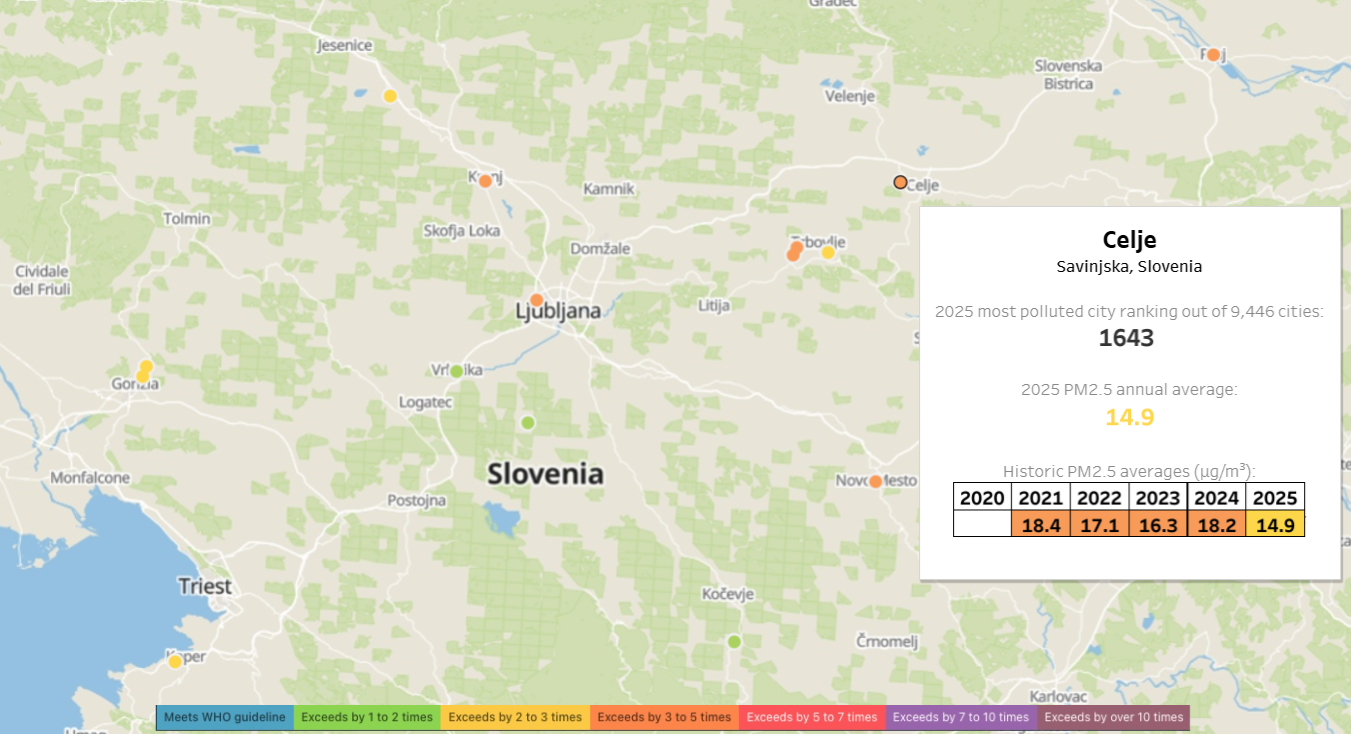This screenshot has width=1351, height=734.
Task: Select the orange marker at Ptuj
Action: click(x=1212, y=55)
